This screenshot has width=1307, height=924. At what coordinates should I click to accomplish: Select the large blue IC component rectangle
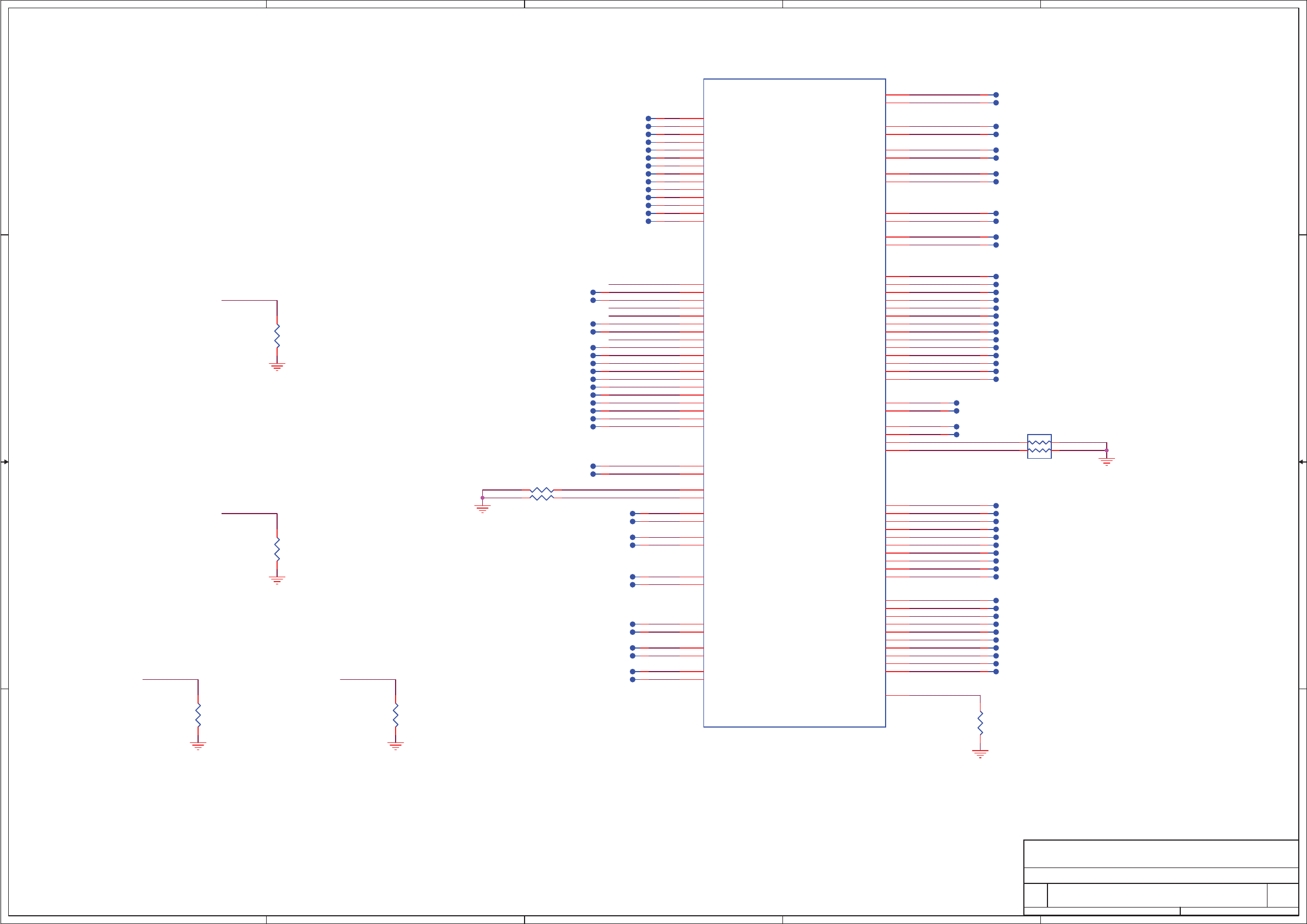click(x=794, y=403)
